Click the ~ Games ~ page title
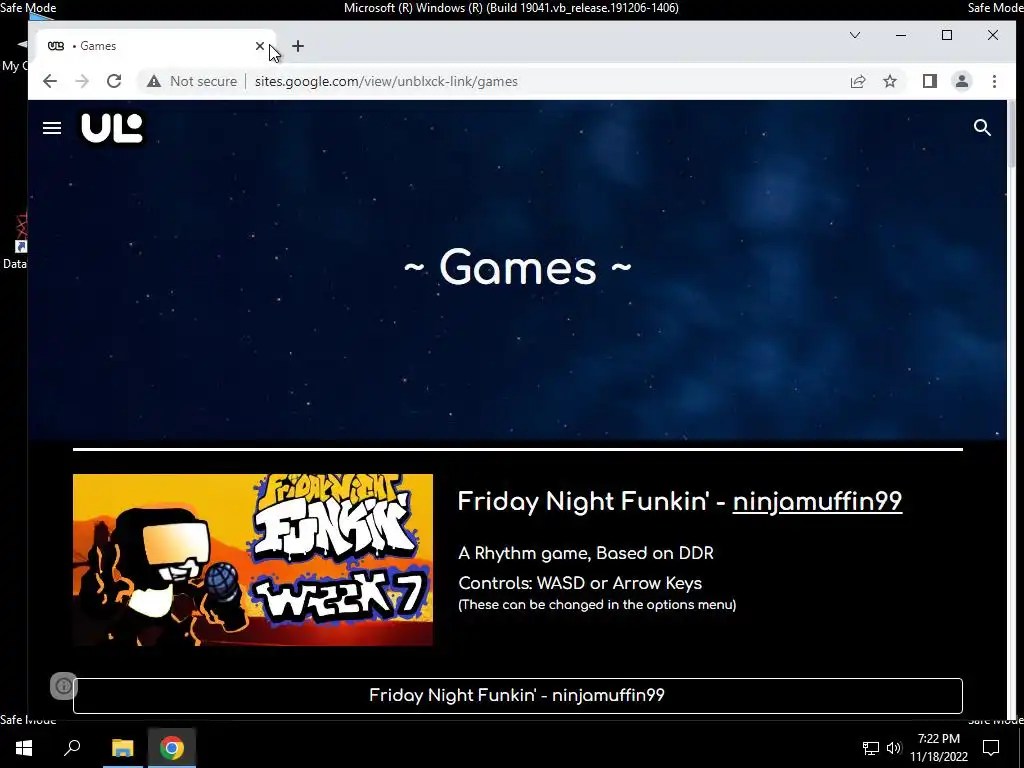1024x768 pixels. click(x=518, y=267)
